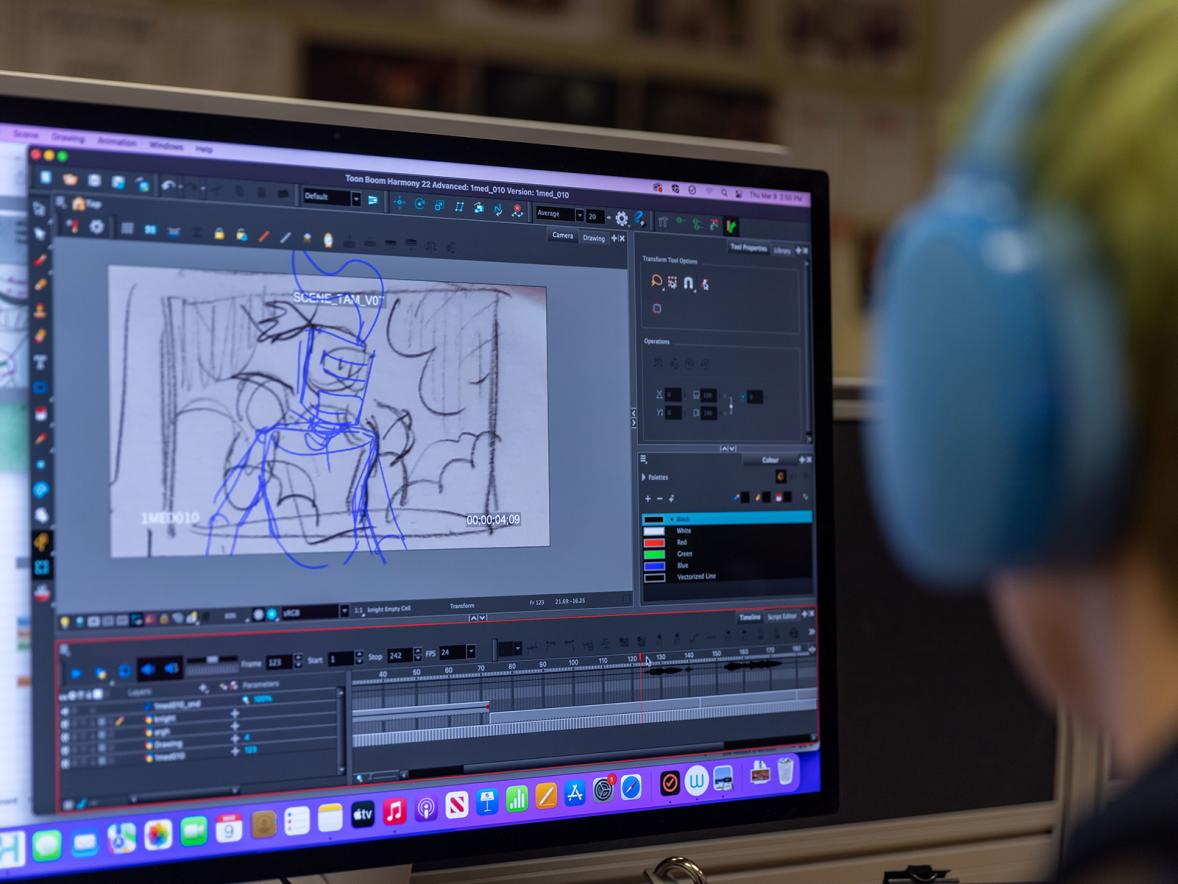Select the Vectorized Line colour row
The width and height of the screenshot is (1178, 884).
[x=726, y=577]
